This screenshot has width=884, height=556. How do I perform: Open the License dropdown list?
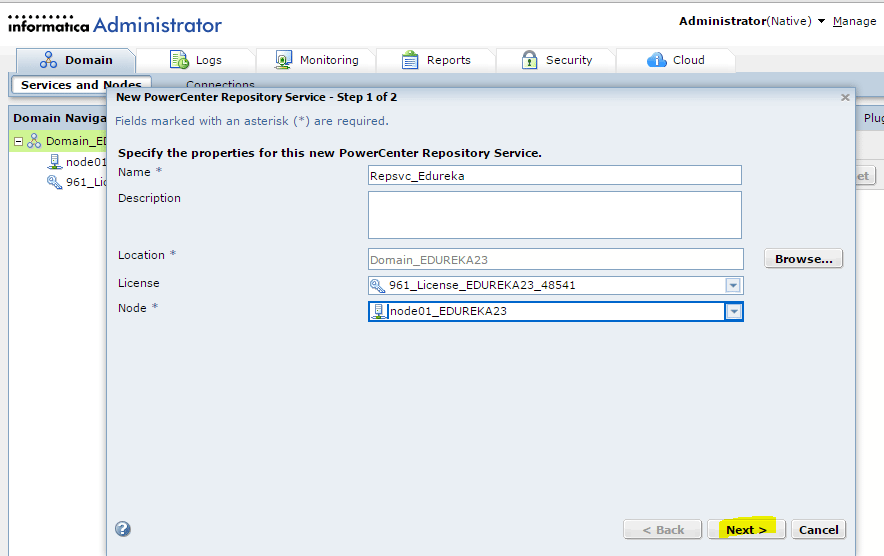[x=733, y=285]
